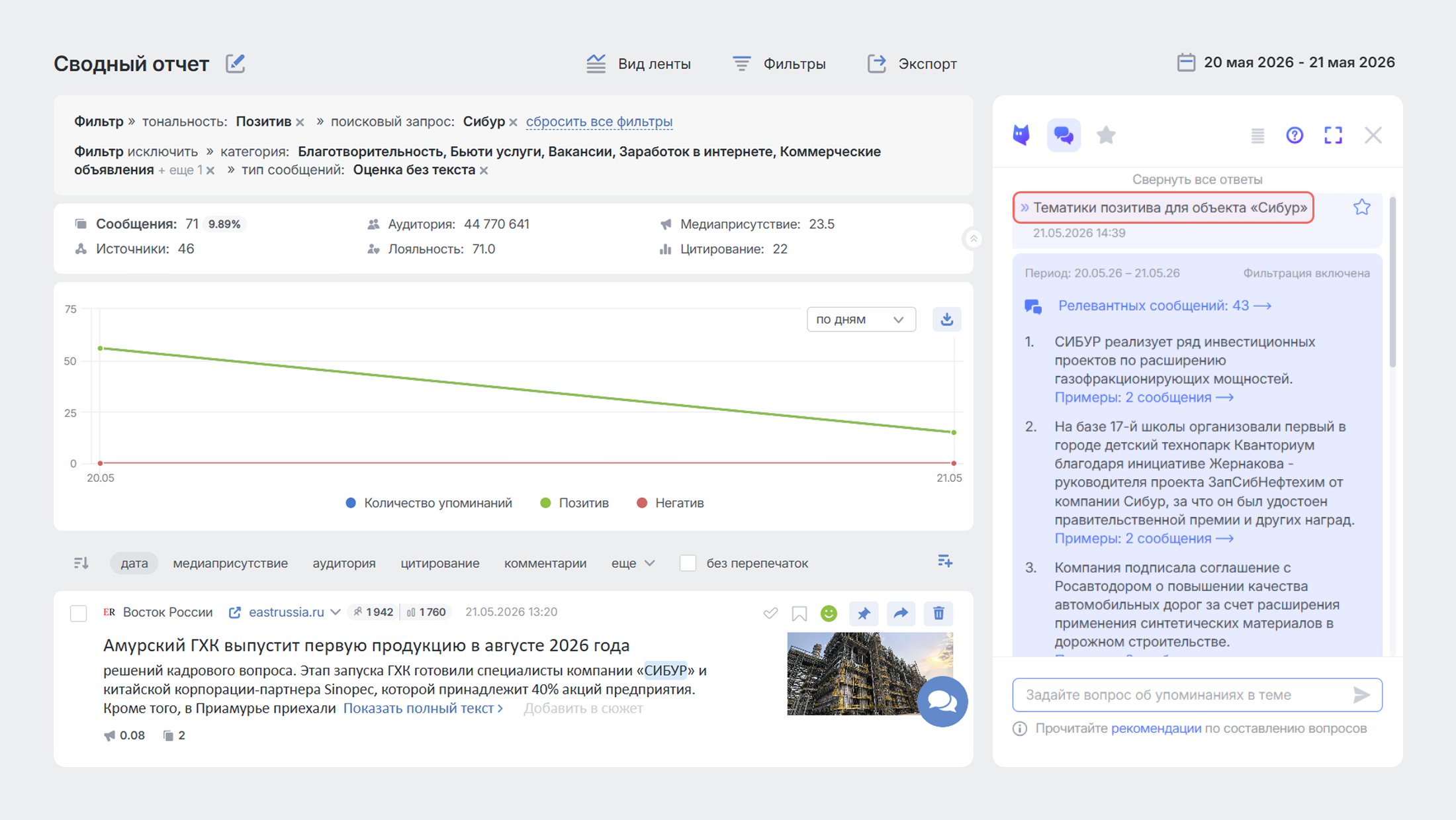
Task: Collapse the 'Тематики позитива для объекта «Сибур»' question
Action: (x=1163, y=207)
